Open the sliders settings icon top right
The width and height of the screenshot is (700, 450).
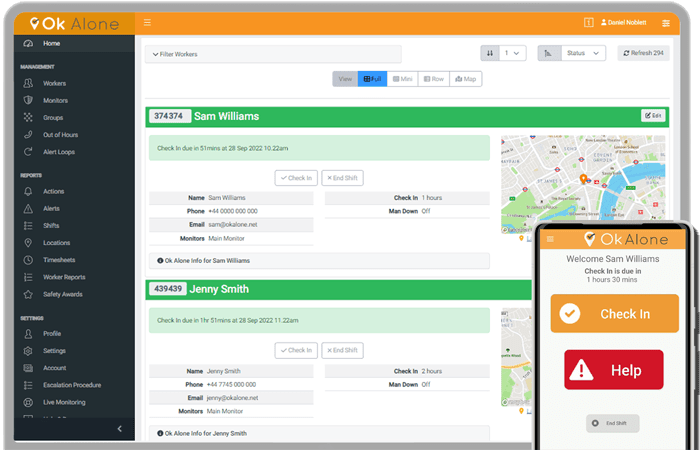[666, 23]
